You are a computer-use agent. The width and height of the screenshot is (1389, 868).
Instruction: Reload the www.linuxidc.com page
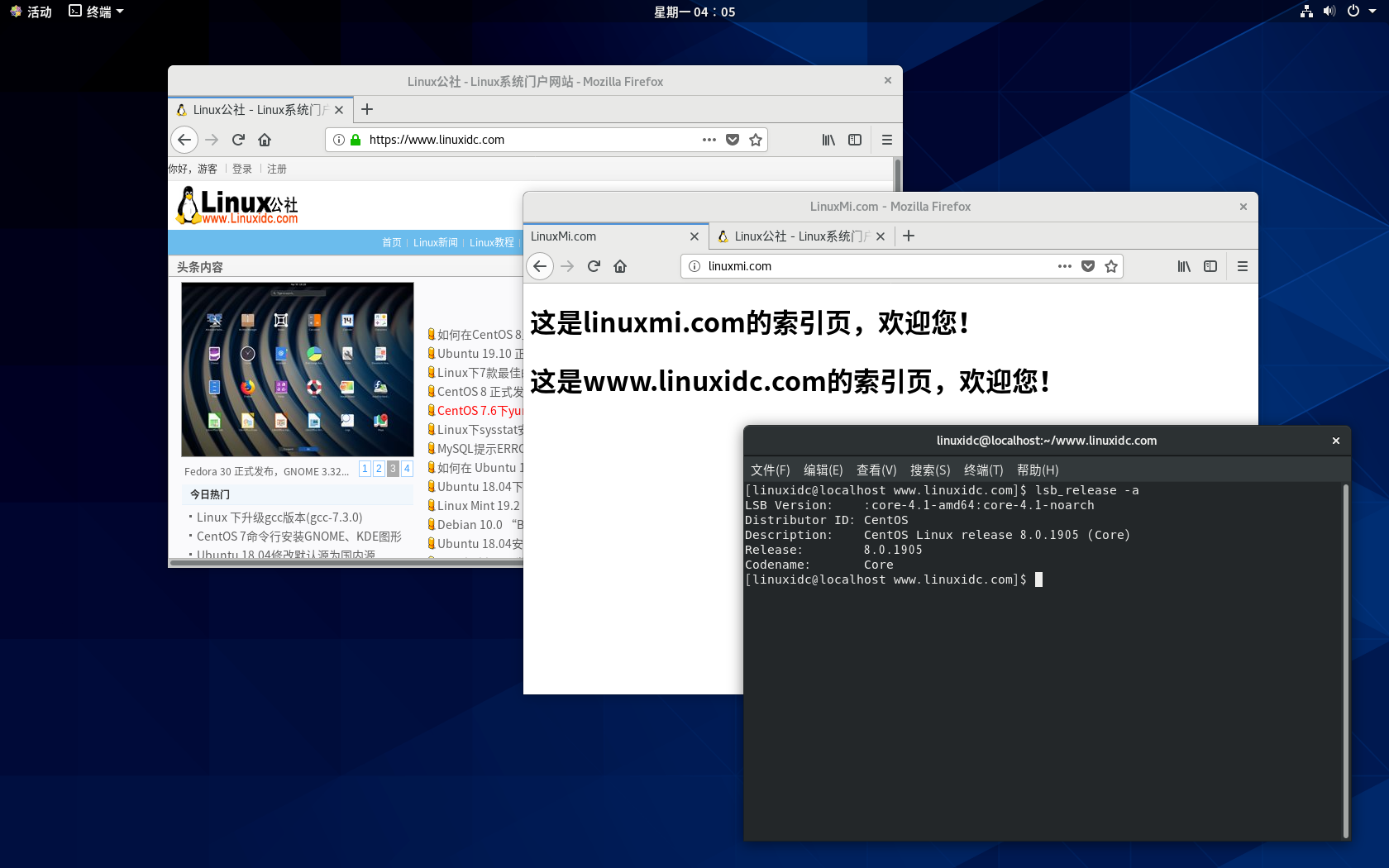point(237,140)
